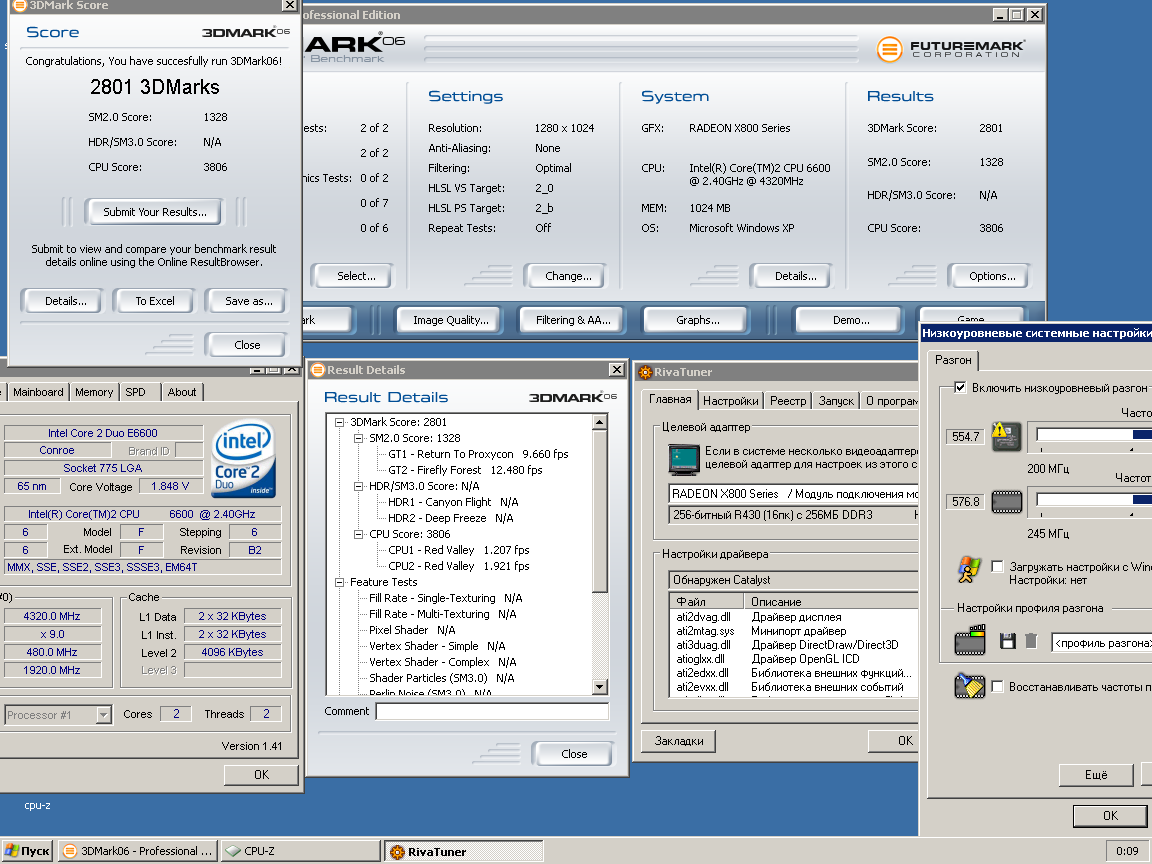Click RivaTuner gear icon in title bar
This screenshot has width=1152, height=864.
pos(644,372)
